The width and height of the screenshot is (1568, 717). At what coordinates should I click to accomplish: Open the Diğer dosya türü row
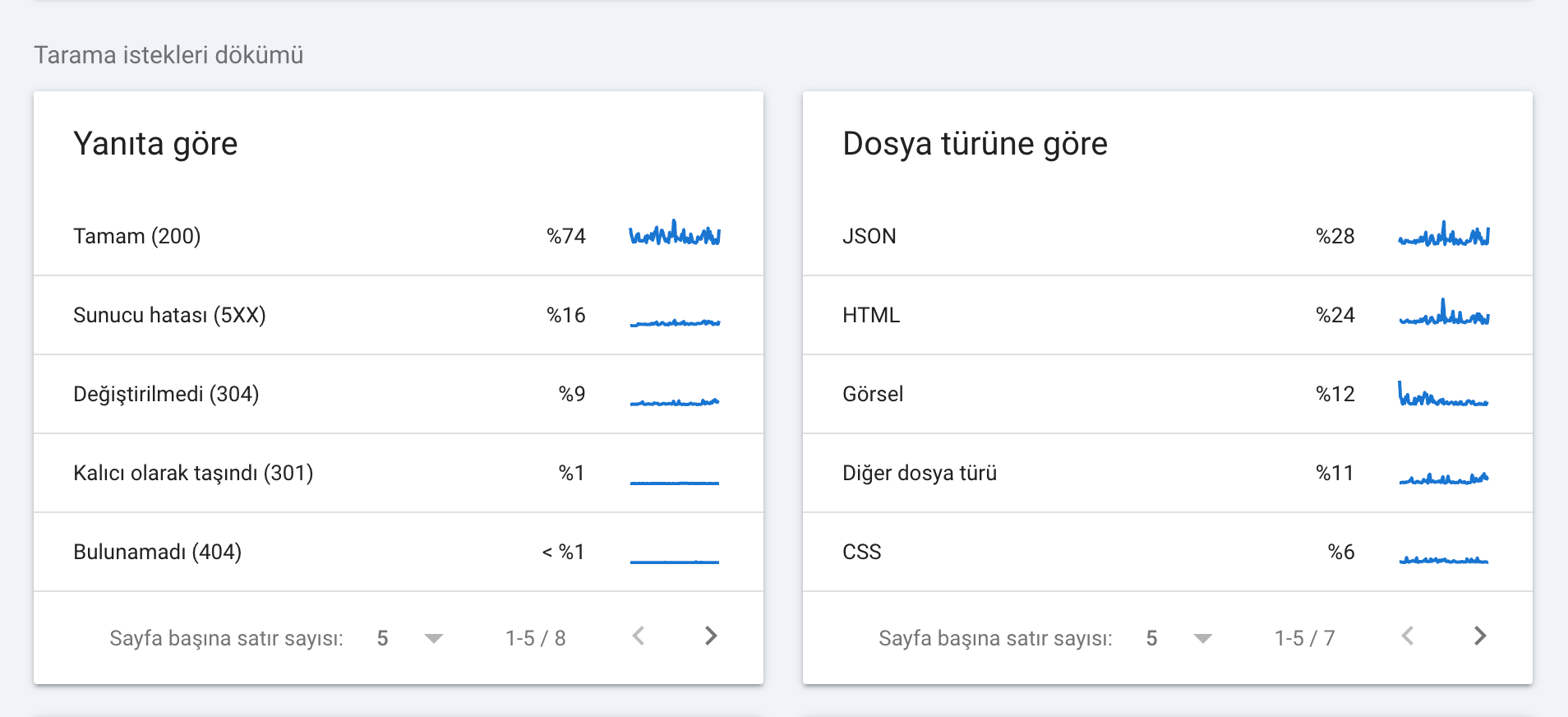point(1168,473)
